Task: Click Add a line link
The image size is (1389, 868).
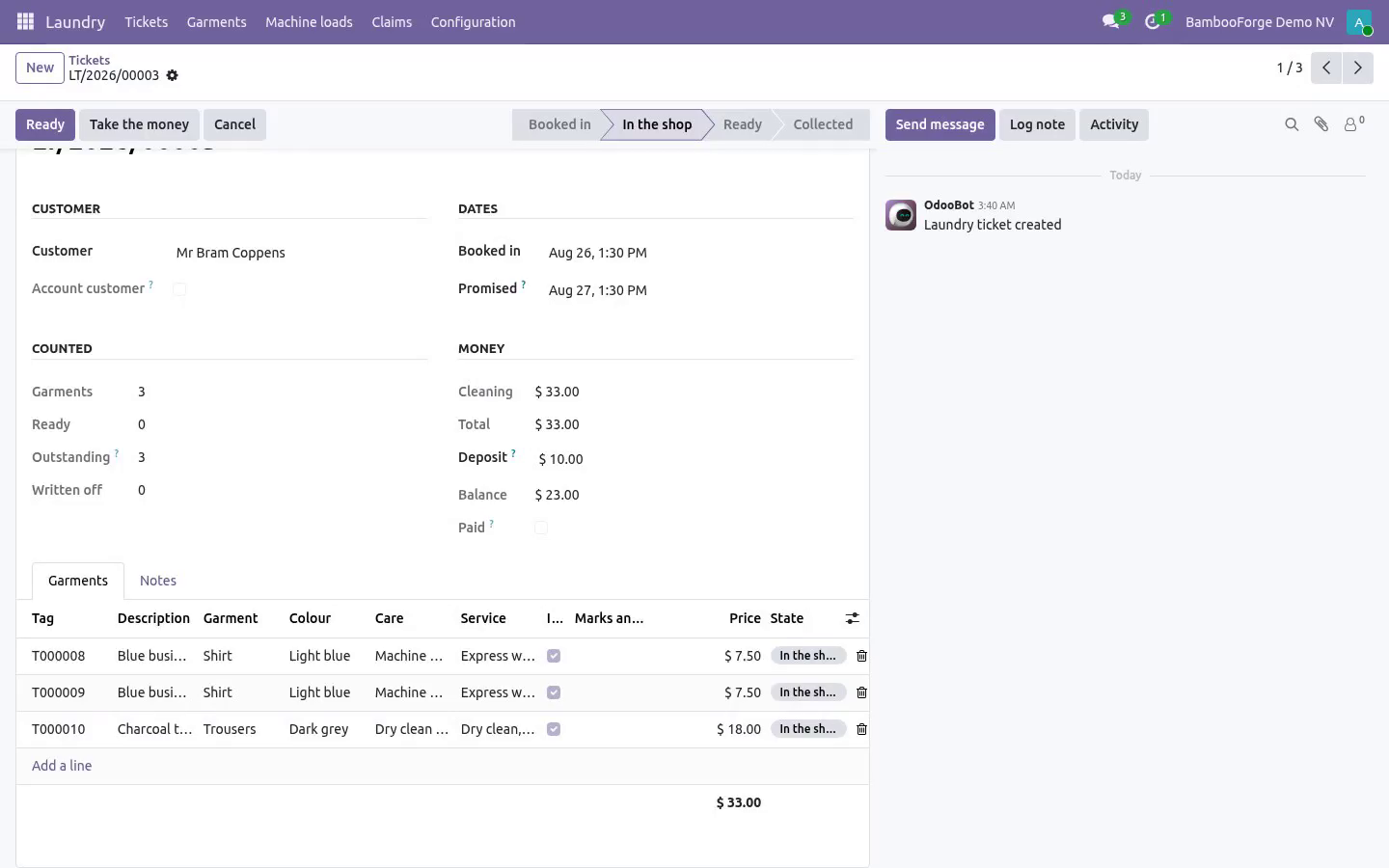Action: pyautogui.click(x=62, y=766)
